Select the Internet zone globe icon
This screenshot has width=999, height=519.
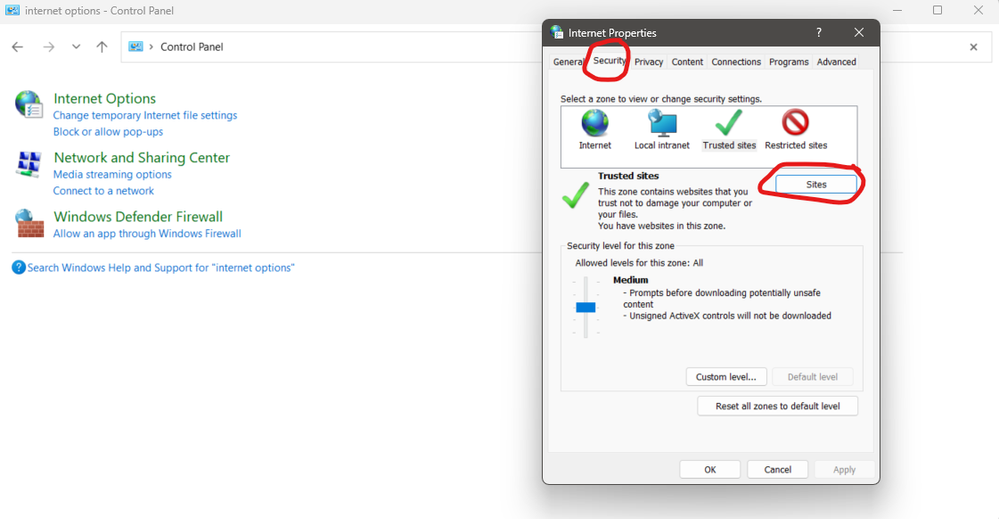click(x=594, y=123)
